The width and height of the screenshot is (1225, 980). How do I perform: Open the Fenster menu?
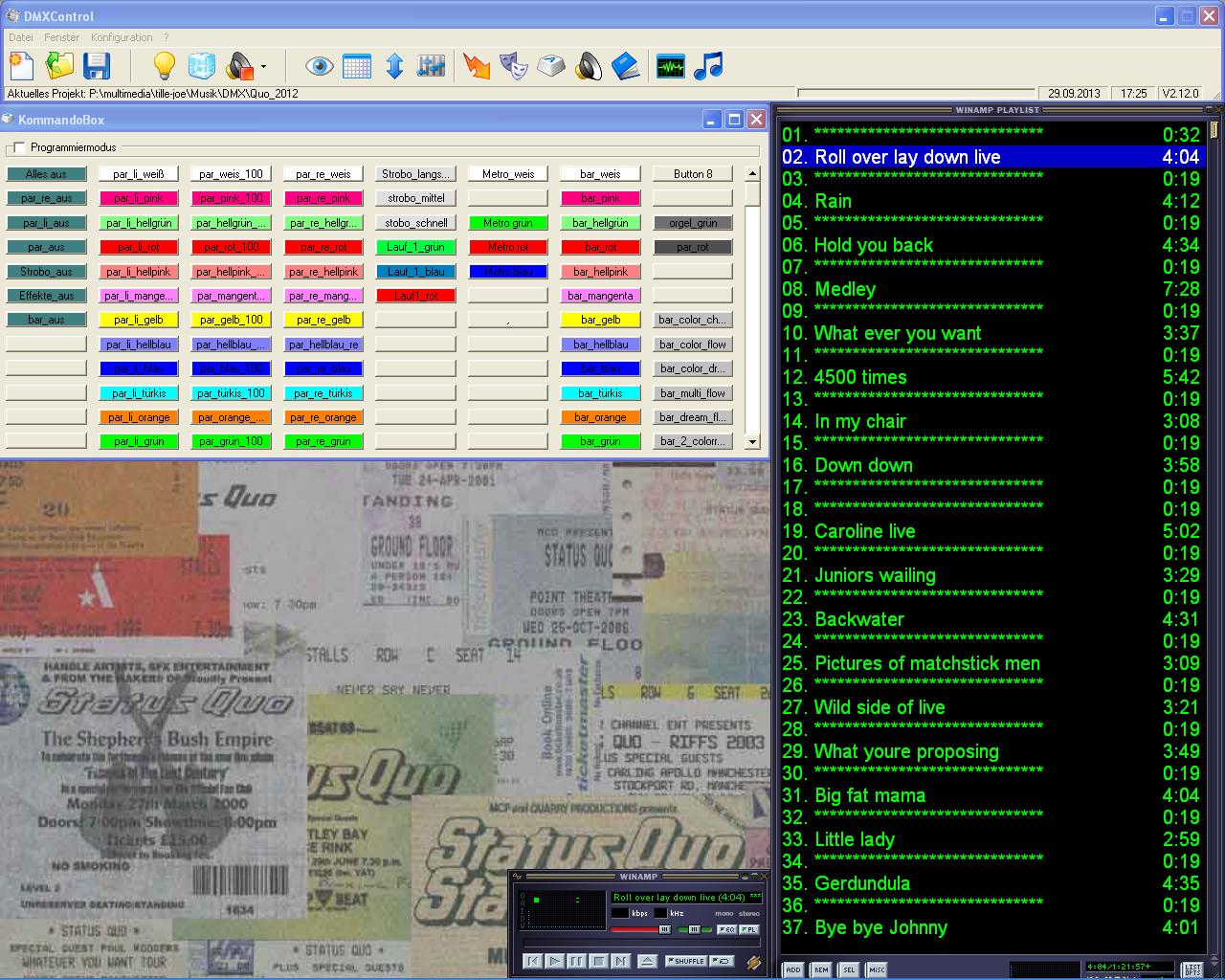[x=62, y=37]
